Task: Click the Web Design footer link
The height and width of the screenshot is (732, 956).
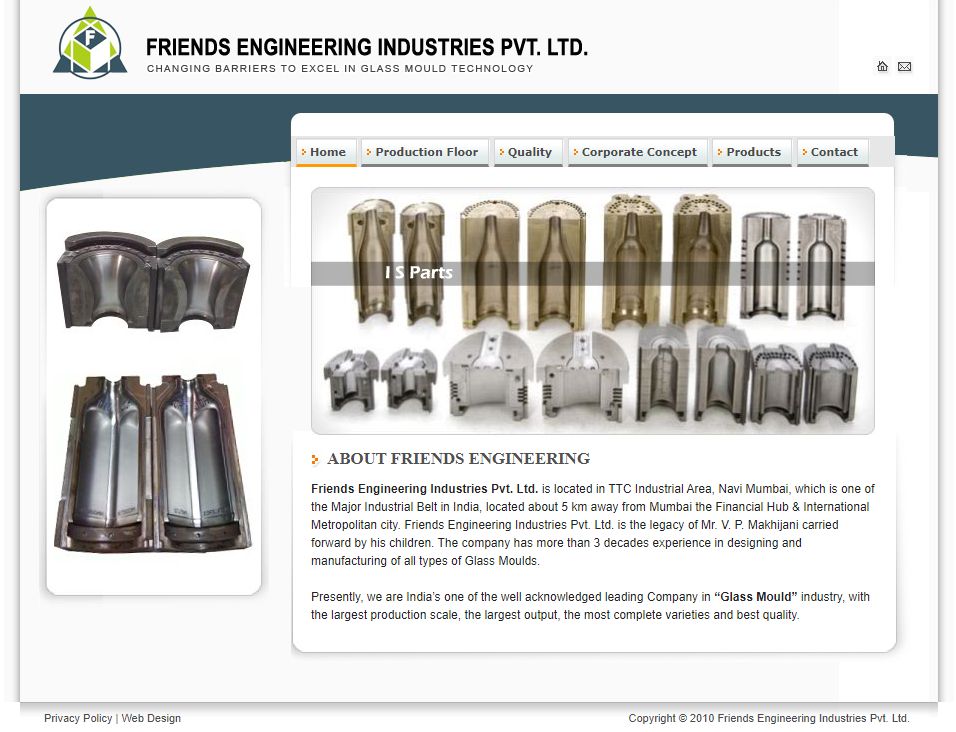Action: [x=151, y=718]
